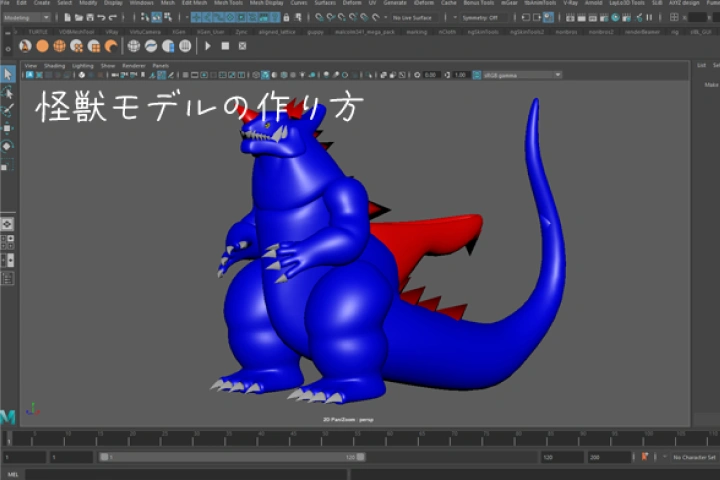Click the New Scene icon
Image resolution: width=720 pixels, height=480 pixels.
click(x=68, y=18)
